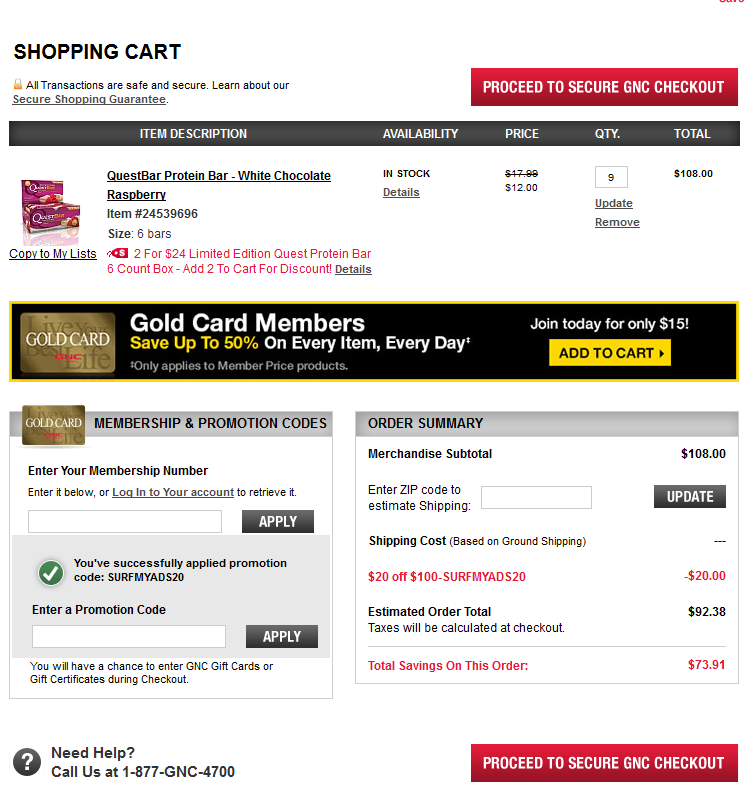Screen dimensions: 749x791
Task: Click Update button for ZIP shipping estimate
Action: coord(689,496)
